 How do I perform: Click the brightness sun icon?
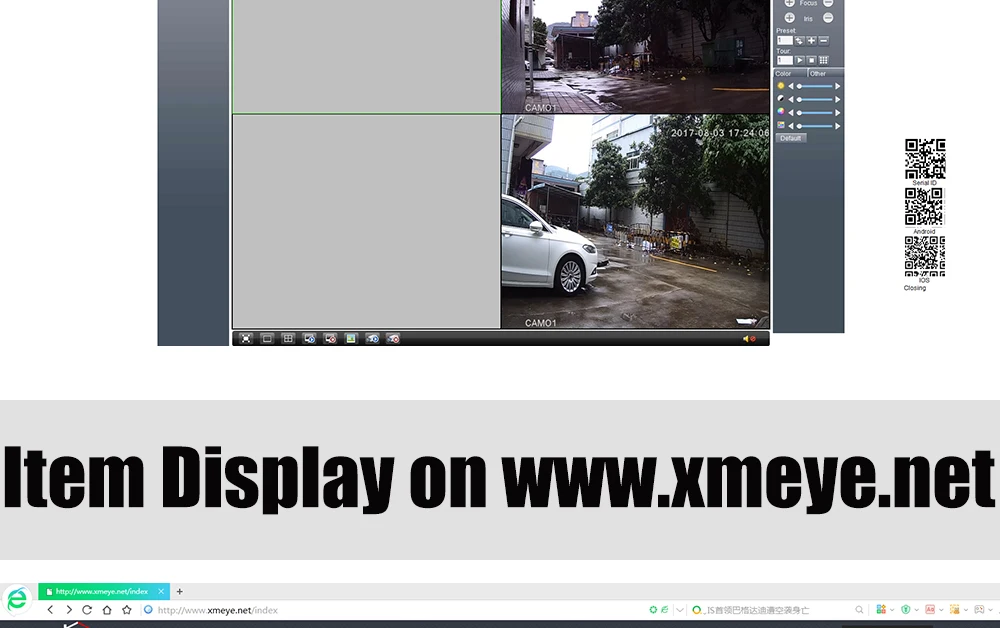[781, 85]
